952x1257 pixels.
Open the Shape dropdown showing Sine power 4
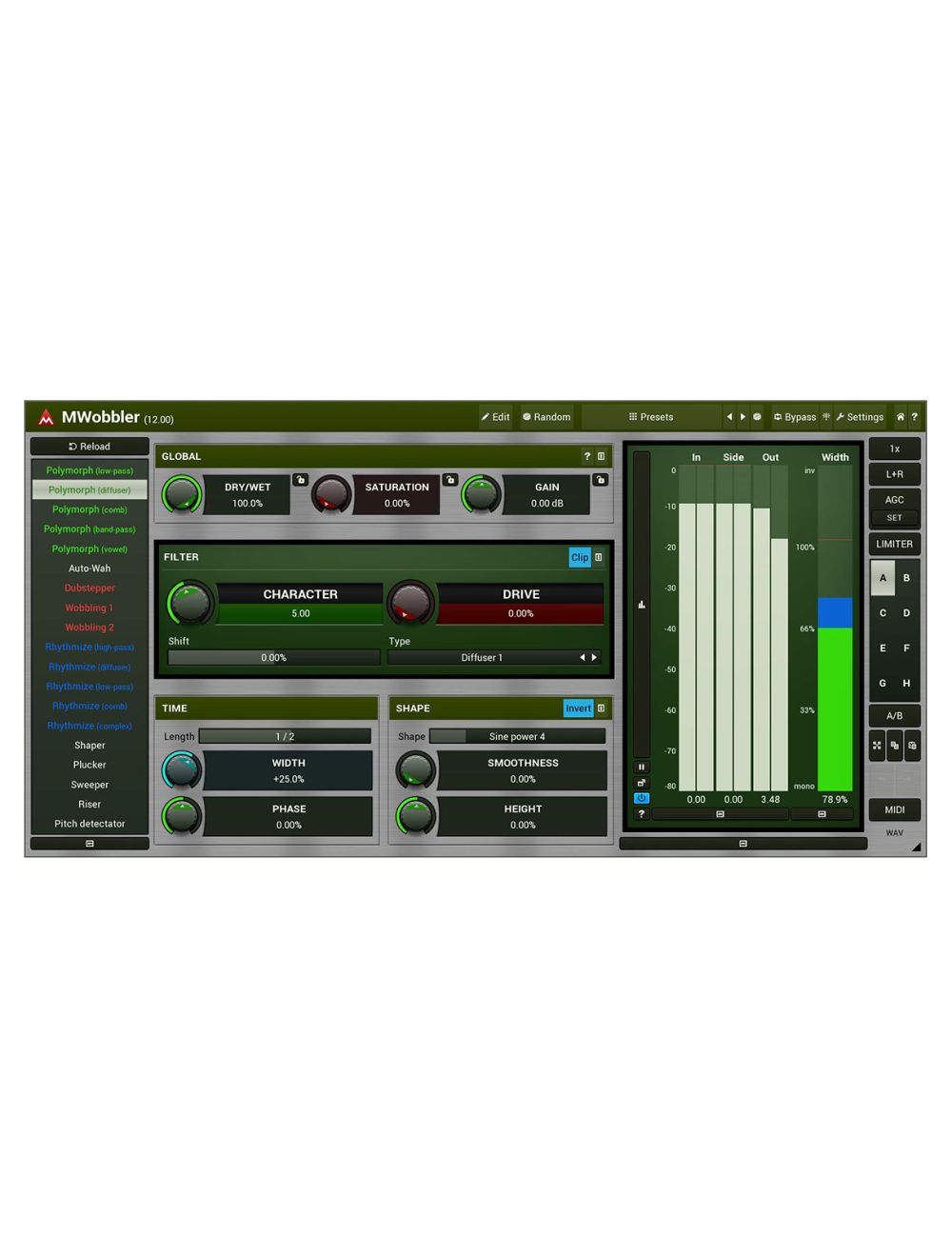tap(519, 736)
